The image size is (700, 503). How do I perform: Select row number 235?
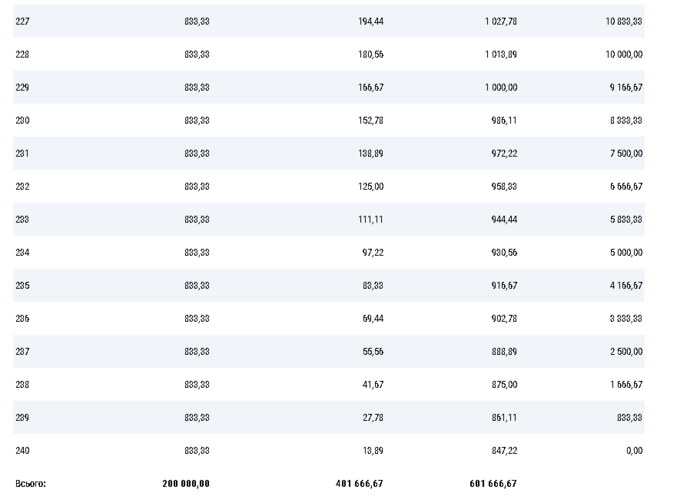pyautogui.click(x=23, y=285)
